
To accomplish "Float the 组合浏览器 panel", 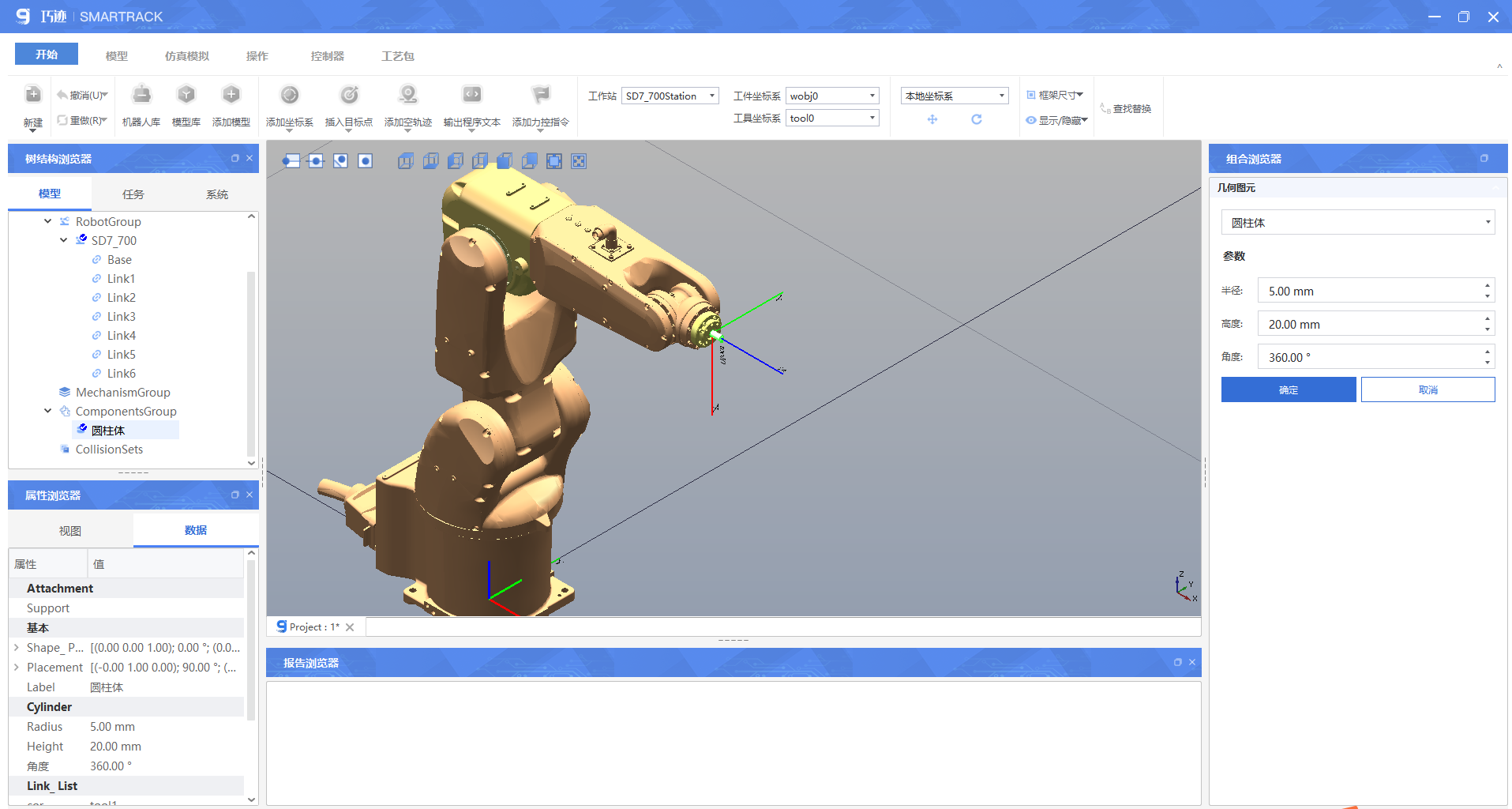I will click(x=1484, y=158).
